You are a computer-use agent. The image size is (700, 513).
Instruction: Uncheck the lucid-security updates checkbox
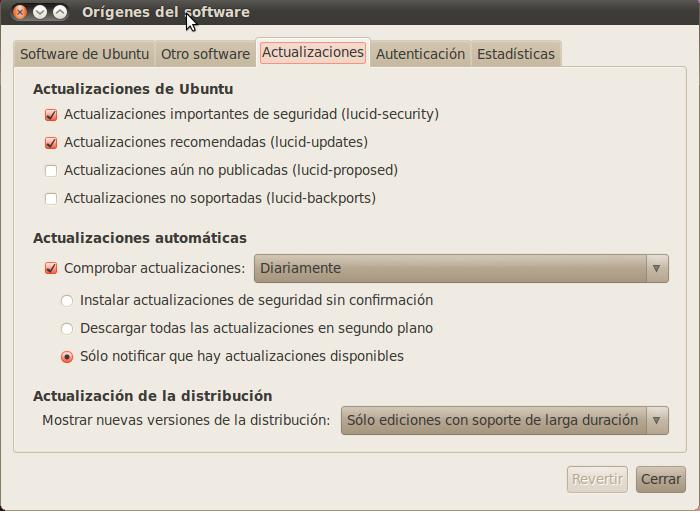51,115
